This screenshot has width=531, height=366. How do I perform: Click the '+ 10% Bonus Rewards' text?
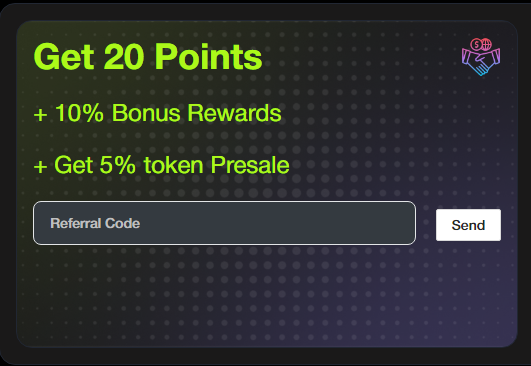point(157,113)
